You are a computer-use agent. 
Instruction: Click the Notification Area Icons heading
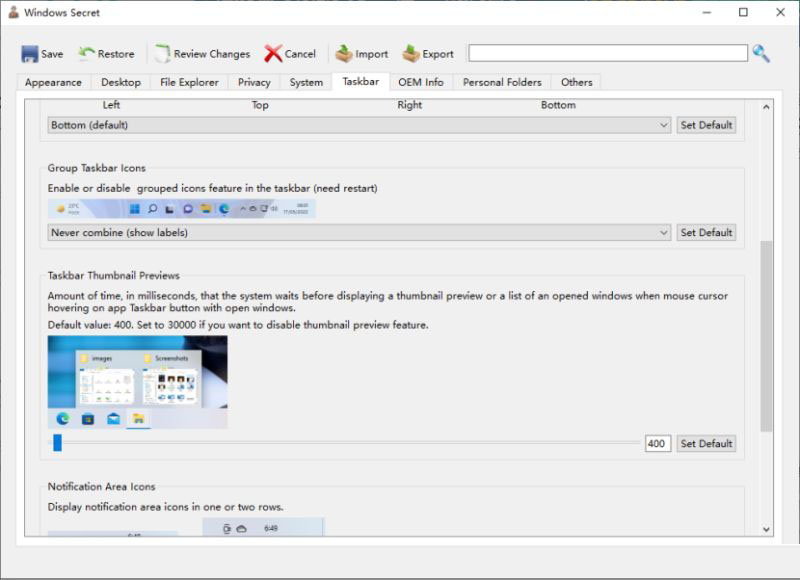102,487
